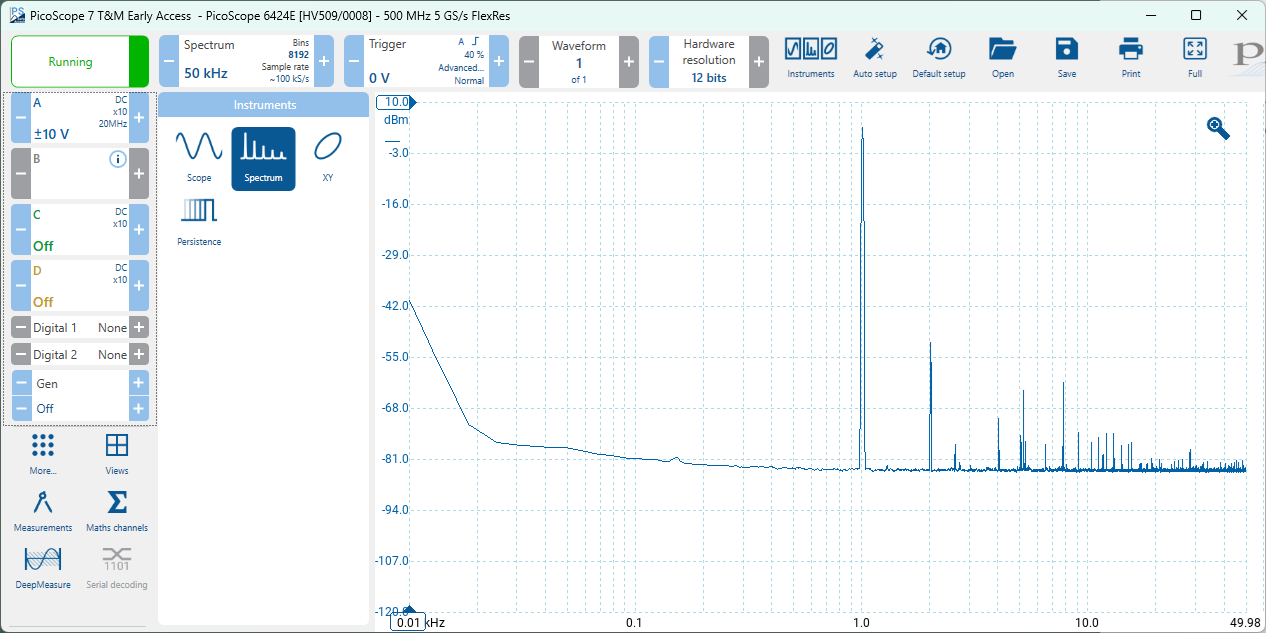Increase Spectrum frequency range
Image resolution: width=1266 pixels, height=633 pixels.
click(x=324, y=61)
